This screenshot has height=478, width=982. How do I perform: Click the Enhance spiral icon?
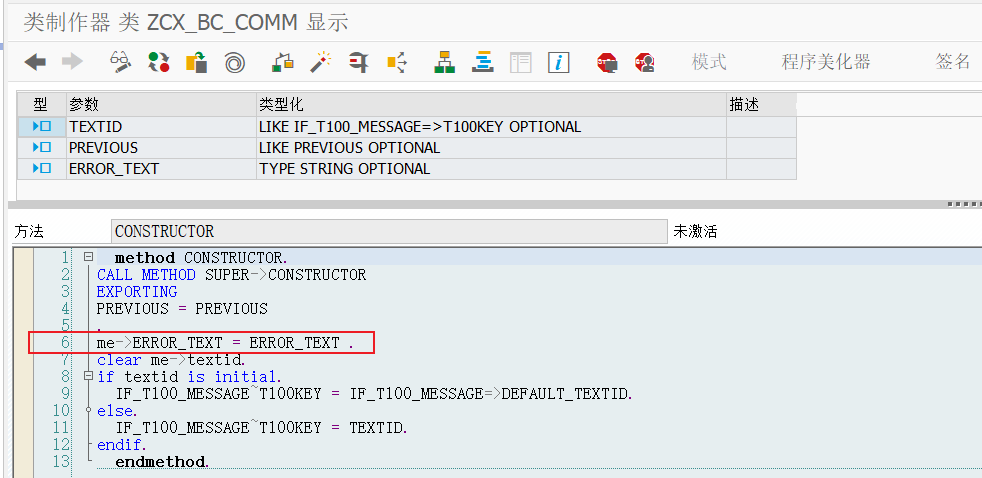tap(235, 62)
